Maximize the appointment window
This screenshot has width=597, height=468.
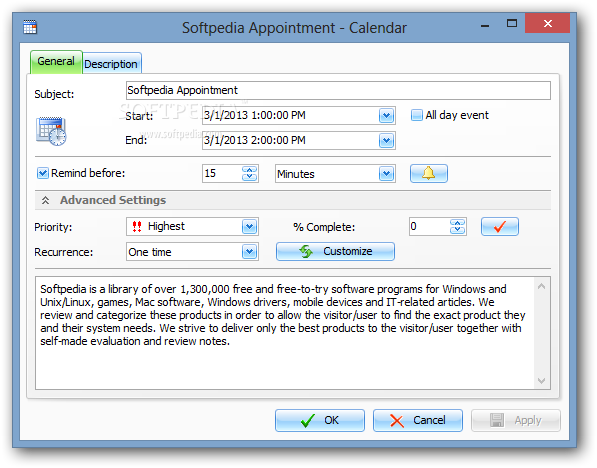(512, 24)
